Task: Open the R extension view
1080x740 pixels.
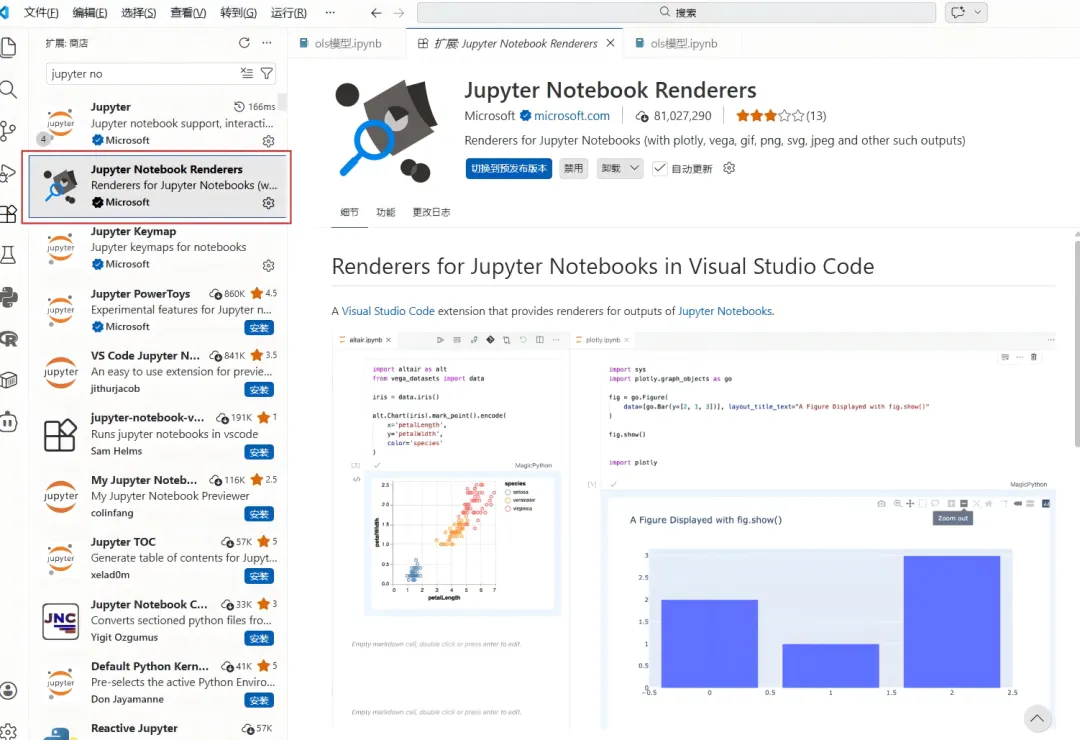Action: pyautogui.click(x=8, y=339)
